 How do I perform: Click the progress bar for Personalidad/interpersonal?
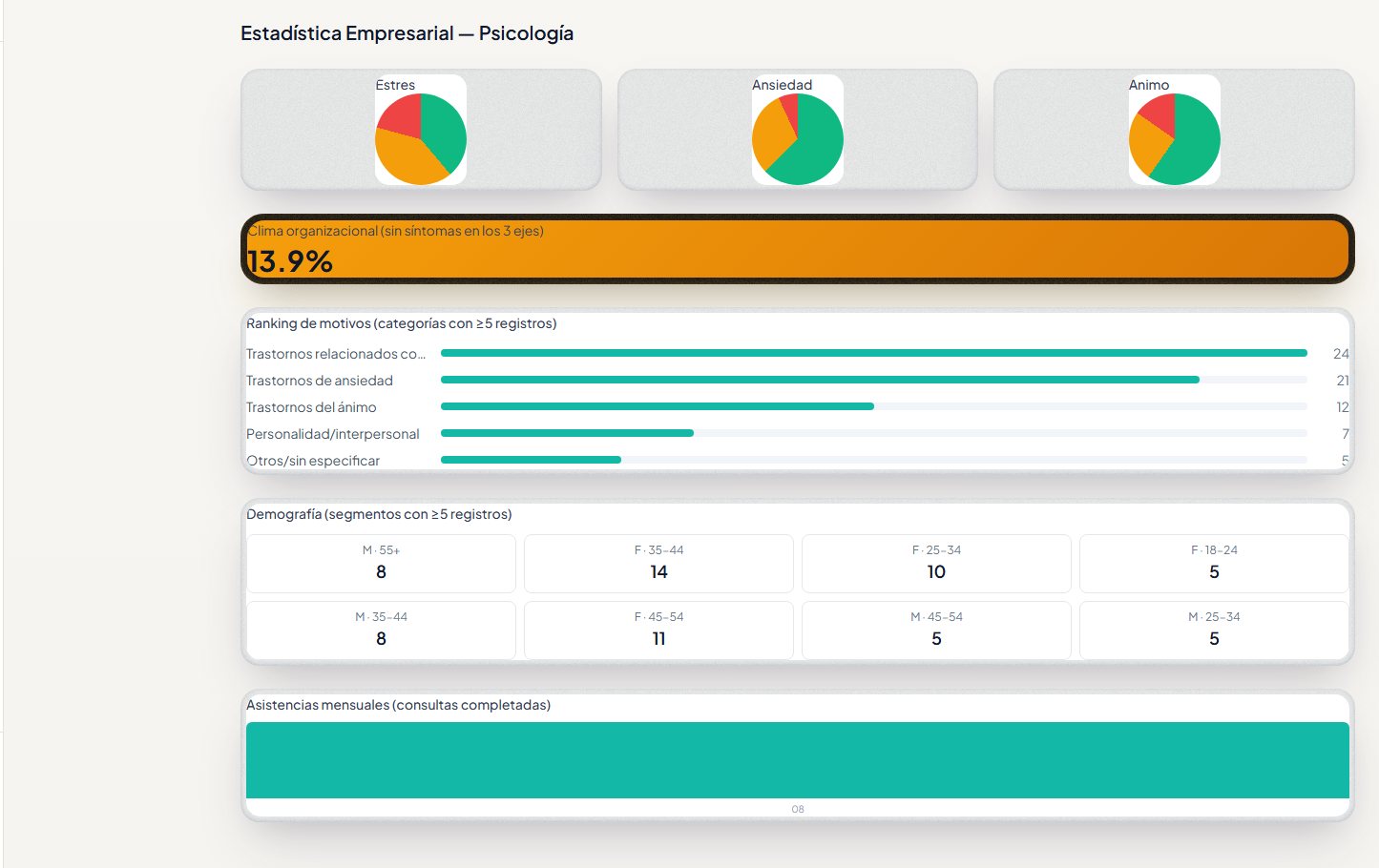click(x=874, y=433)
